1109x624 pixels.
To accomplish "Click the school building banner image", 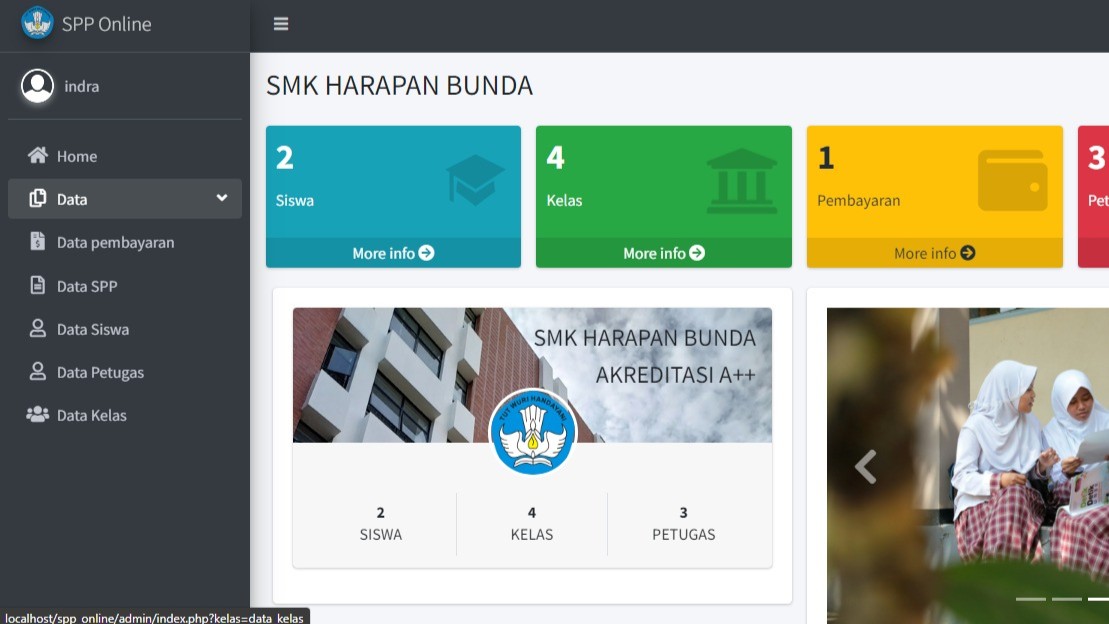I will click(533, 375).
